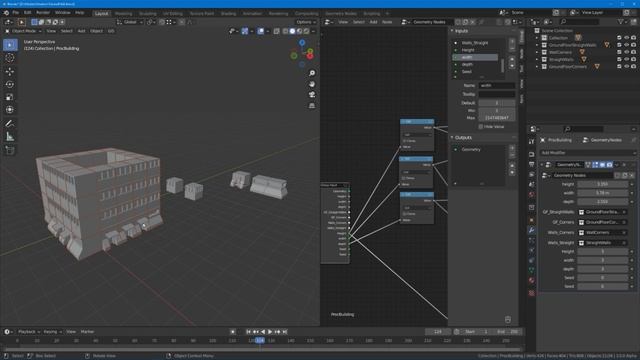Open the viewport Add menu
The image size is (640, 360).
point(81,31)
